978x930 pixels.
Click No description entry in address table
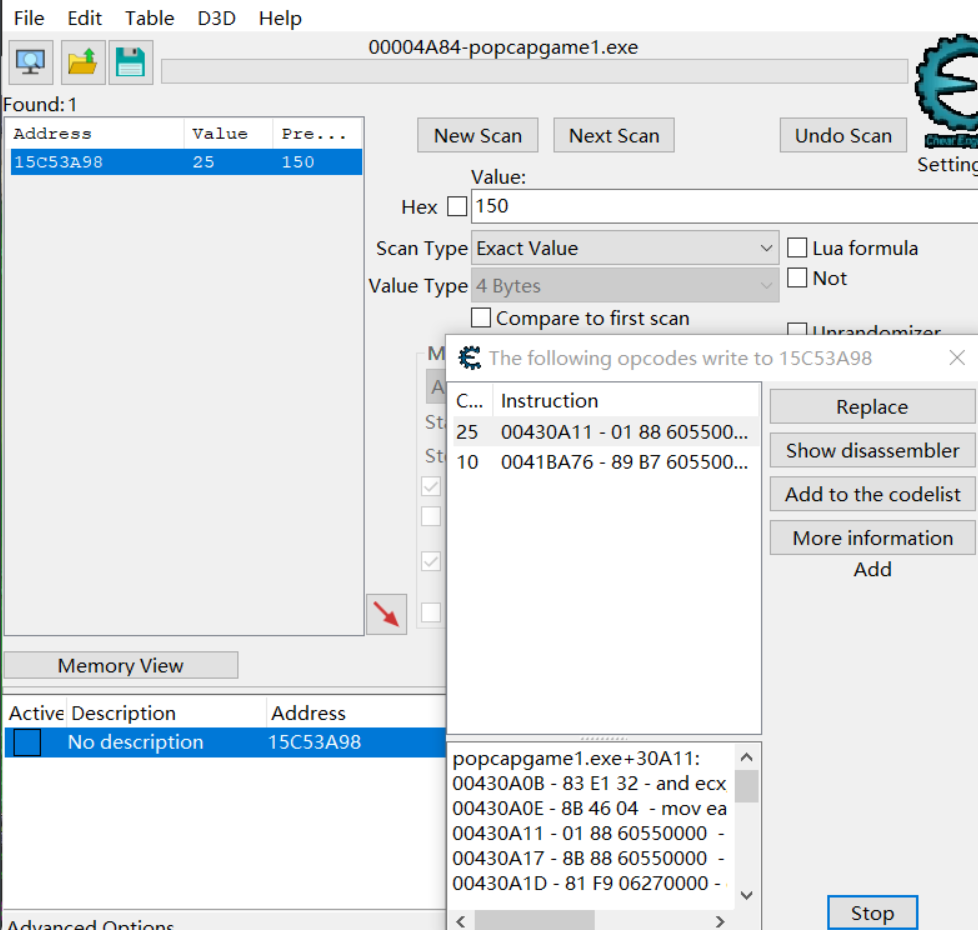[135, 742]
